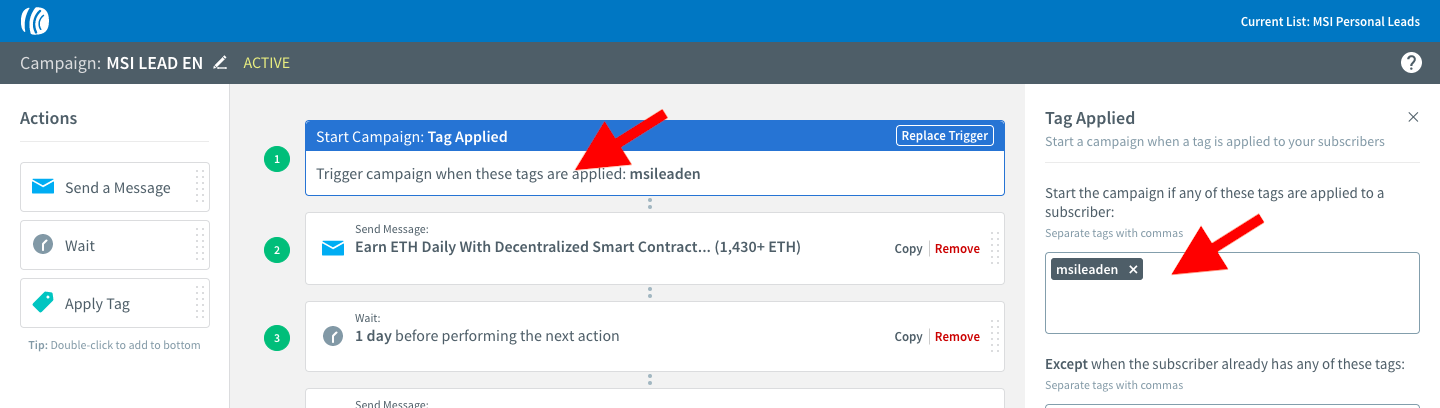The width and height of the screenshot is (1440, 408).
Task: Grab drag handle on Send a Message action
Action: (x=200, y=187)
